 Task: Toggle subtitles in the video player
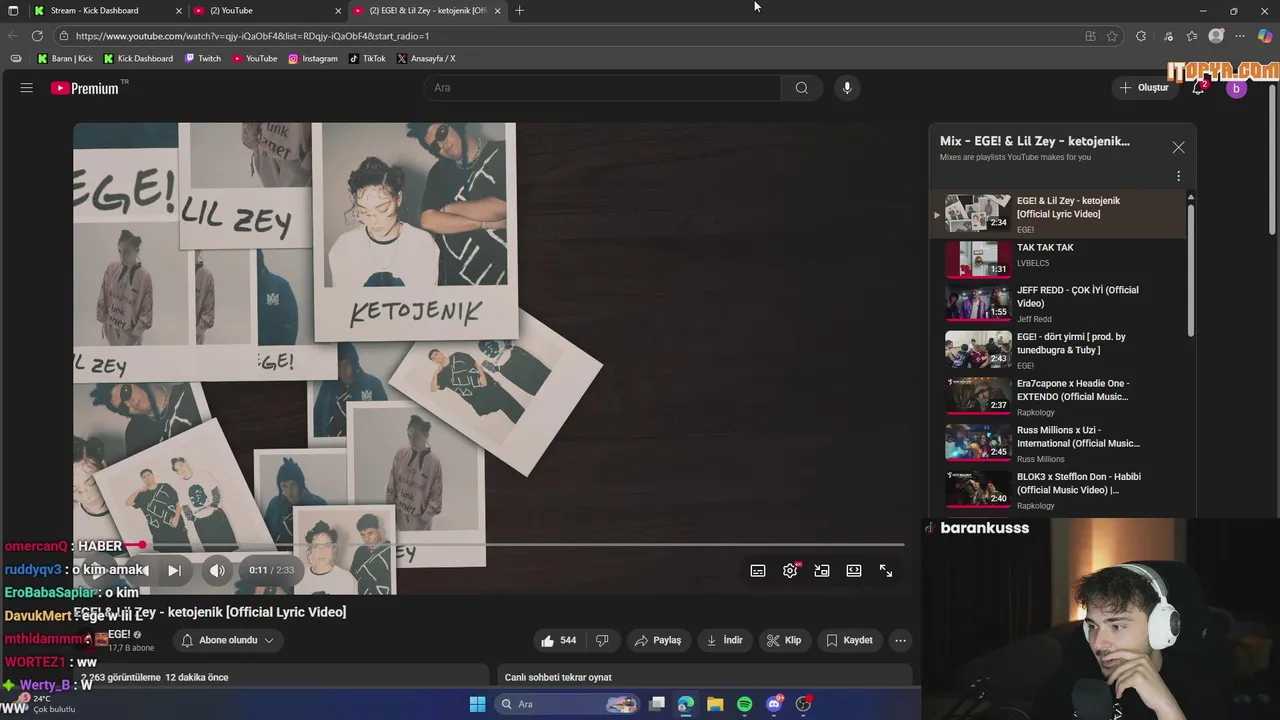758,570
